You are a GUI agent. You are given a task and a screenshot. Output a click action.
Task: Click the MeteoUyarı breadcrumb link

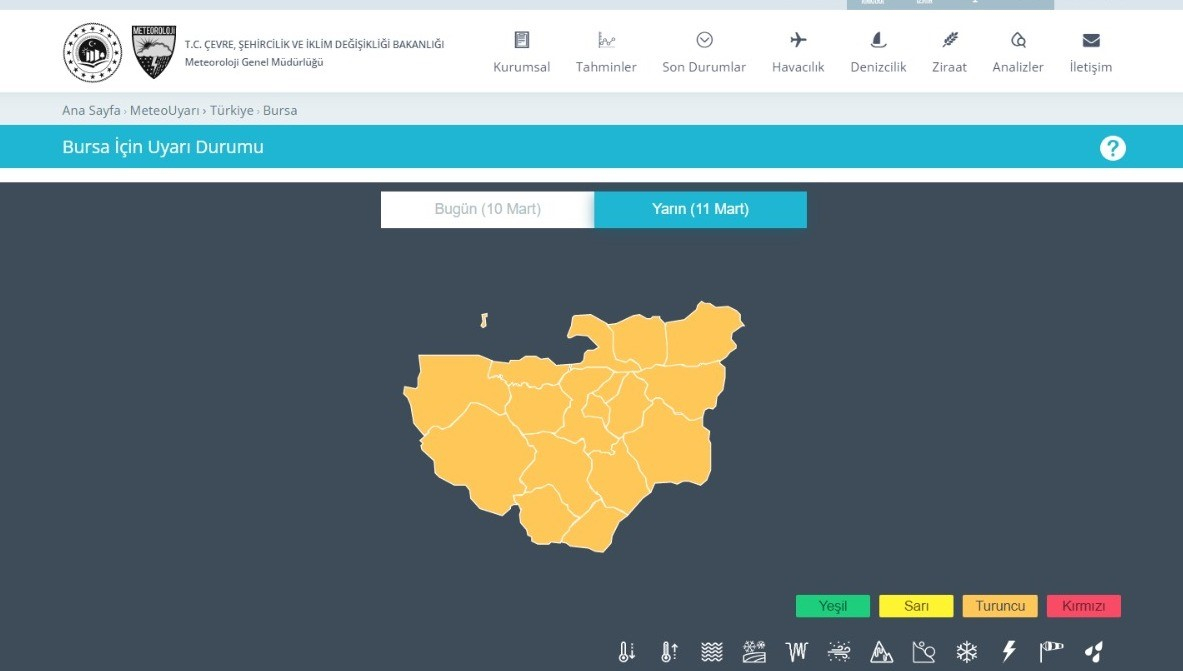click(x=165, y=110)
